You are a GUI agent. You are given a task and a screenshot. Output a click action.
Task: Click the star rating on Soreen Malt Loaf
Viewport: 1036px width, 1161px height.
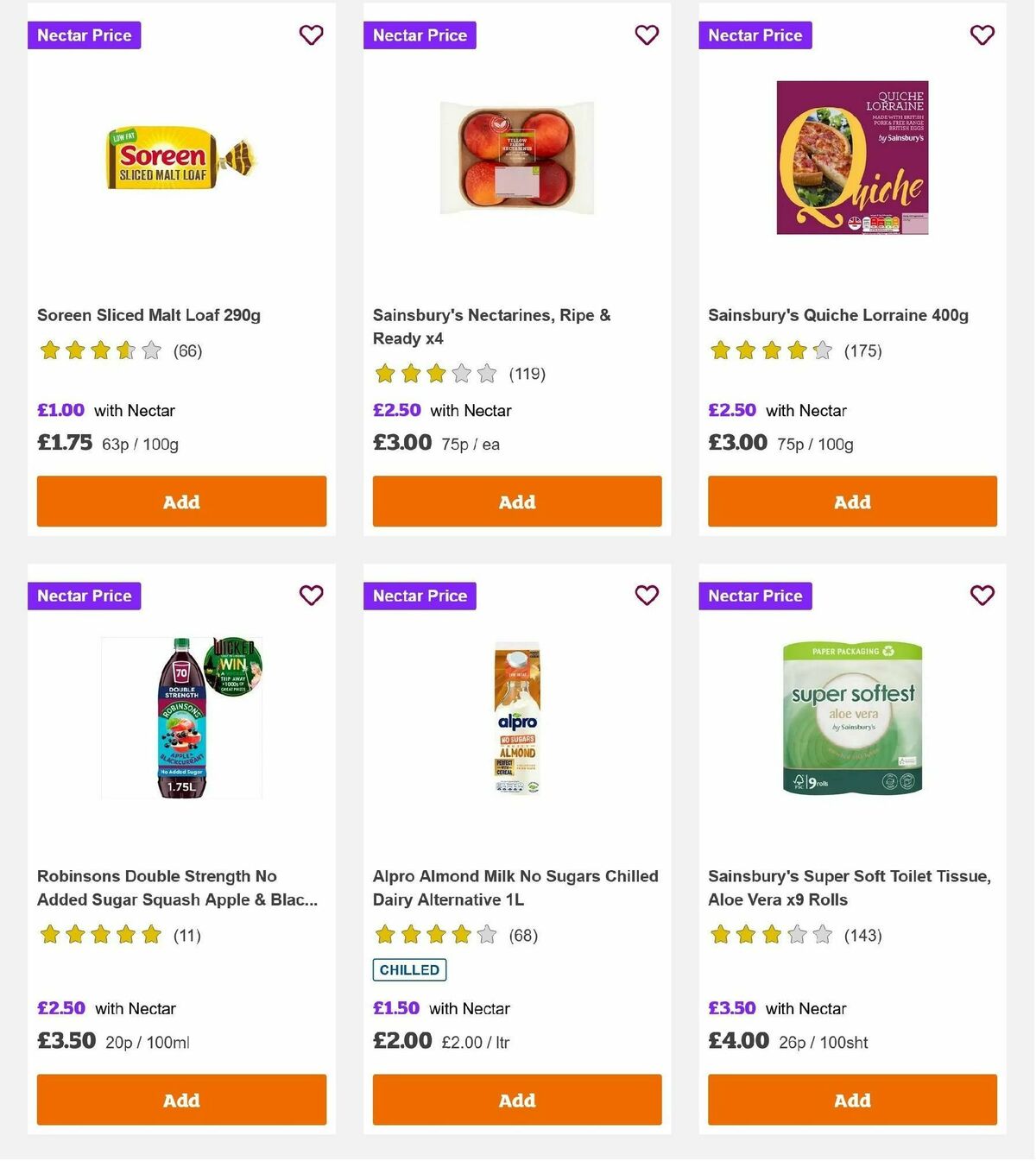pyautogui.click(x=99, y=350)
